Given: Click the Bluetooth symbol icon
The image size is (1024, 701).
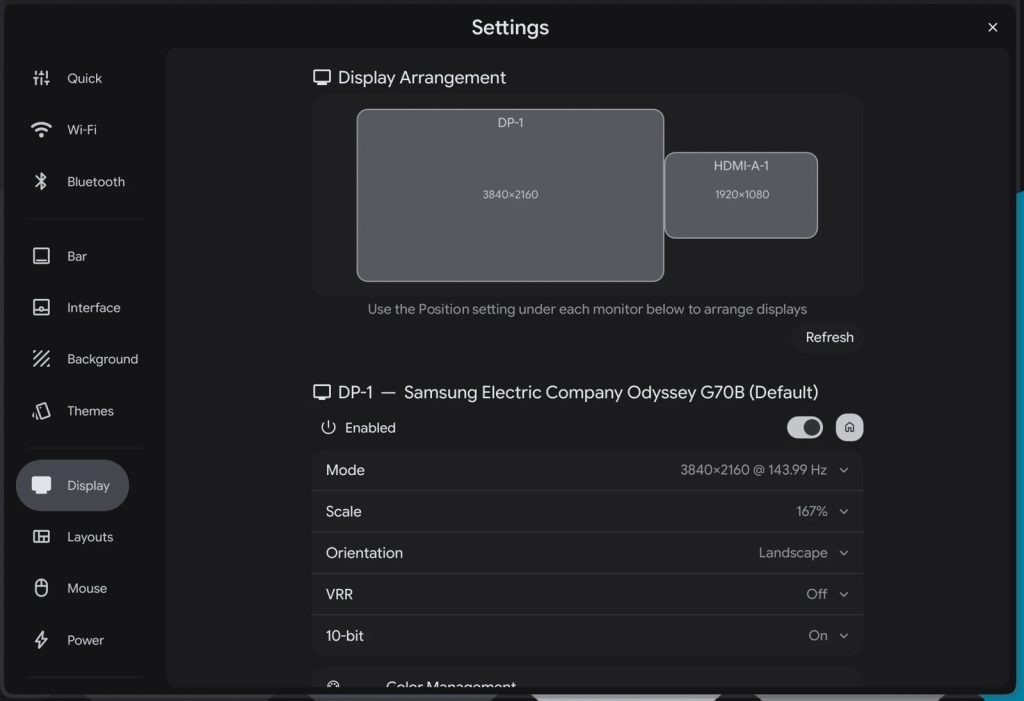Looking at the screenshot, I should (x=41, y=181).
